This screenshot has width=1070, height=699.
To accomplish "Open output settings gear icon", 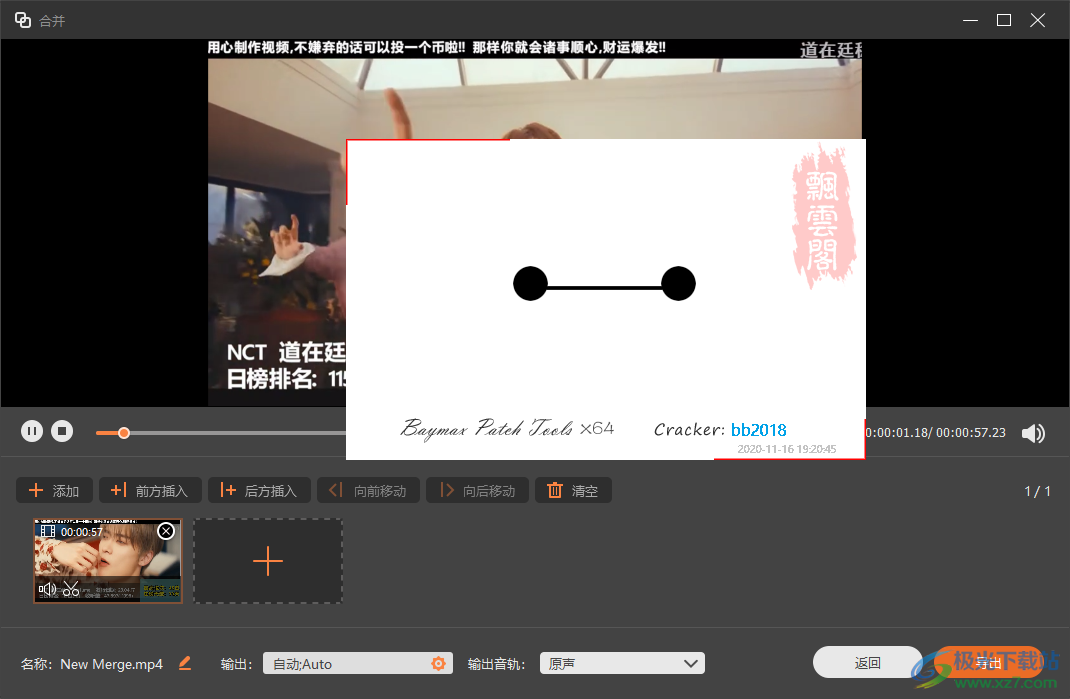I will (x=438, y=663).
